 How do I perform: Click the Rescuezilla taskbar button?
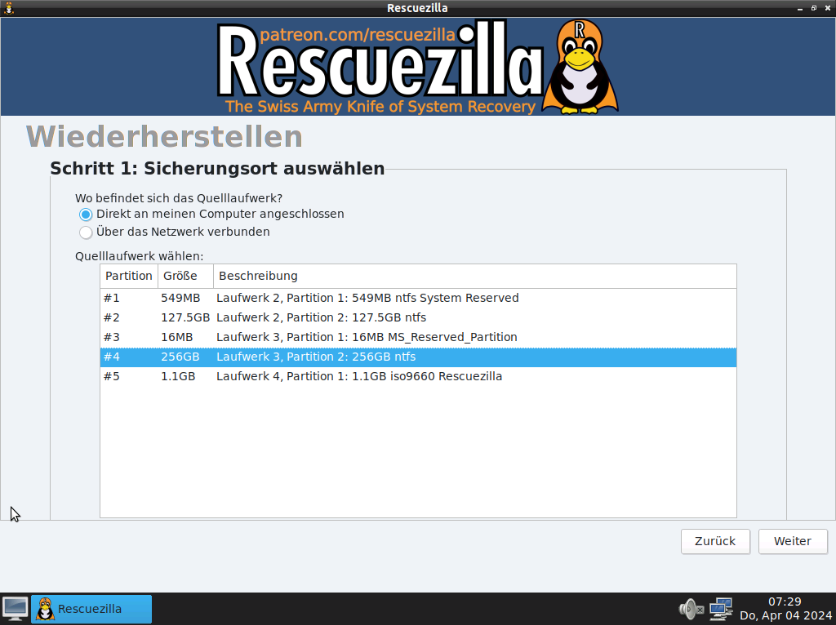click(x=92, y=608)
